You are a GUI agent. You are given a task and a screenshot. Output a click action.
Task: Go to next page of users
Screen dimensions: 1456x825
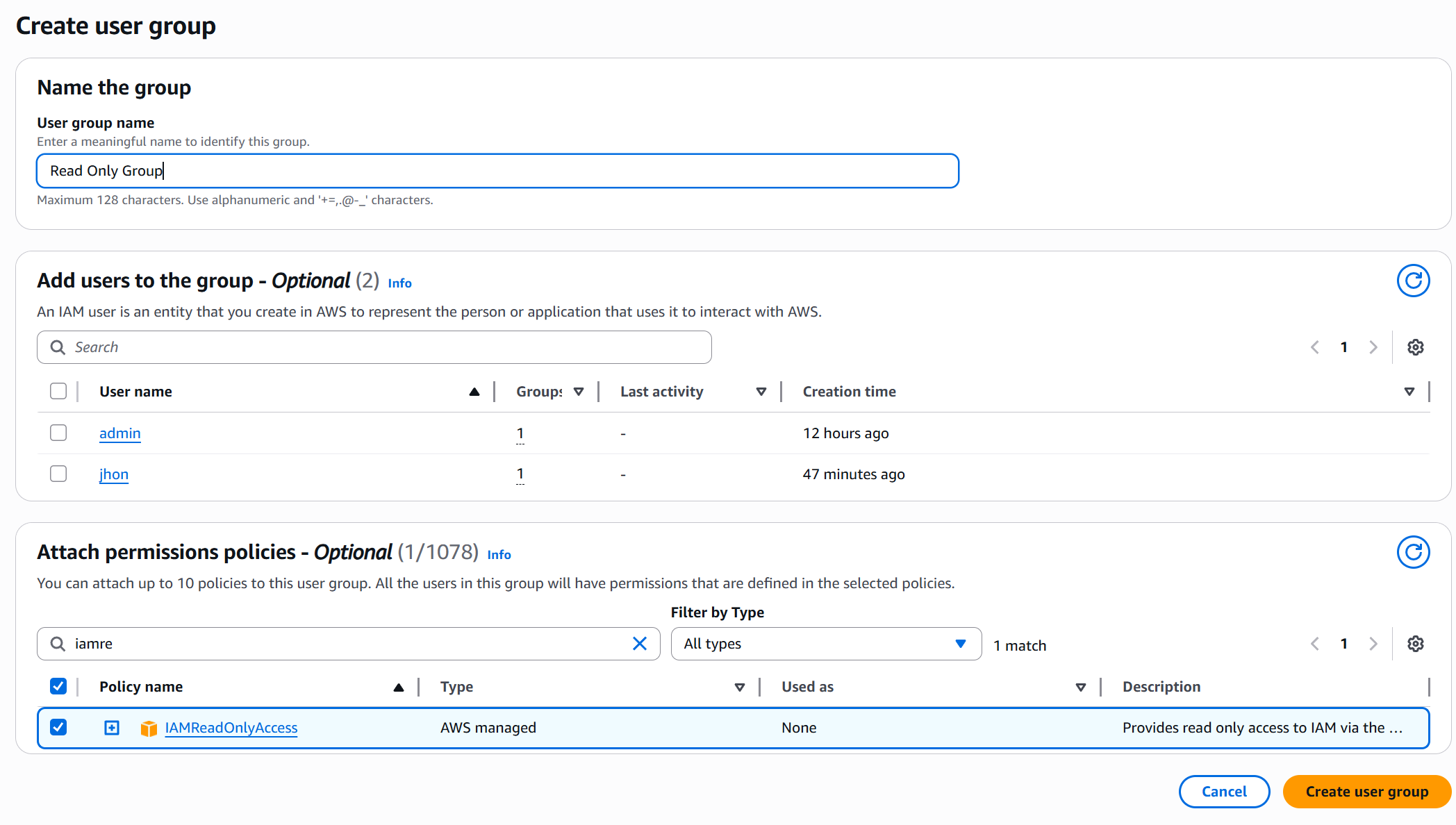coord(1373,347)
